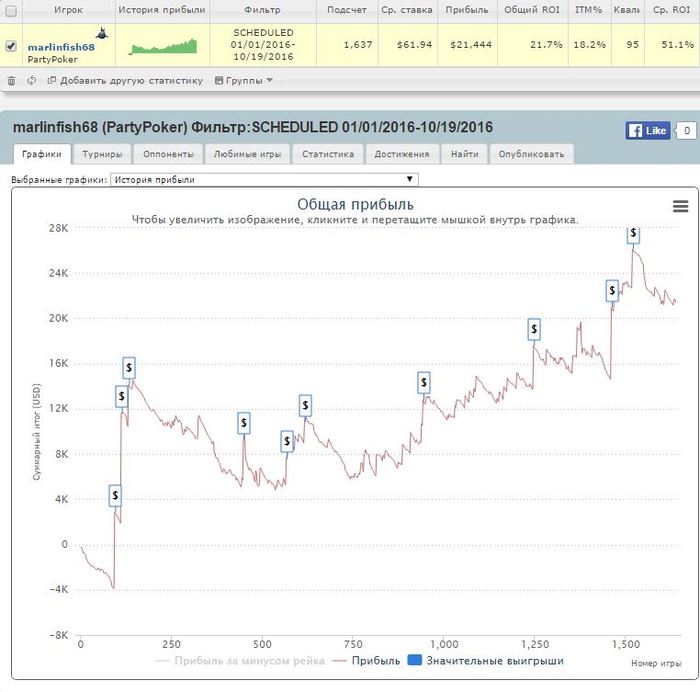Image resolution: width=700 pixels, height=692 pixels.
Task: Click the green profit history thumbnail
Action: tap(163, 46)
